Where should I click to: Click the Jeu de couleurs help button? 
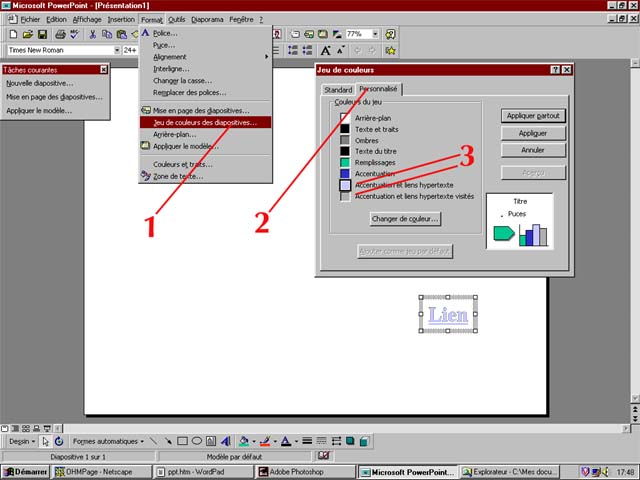click(x=554, y=69)
